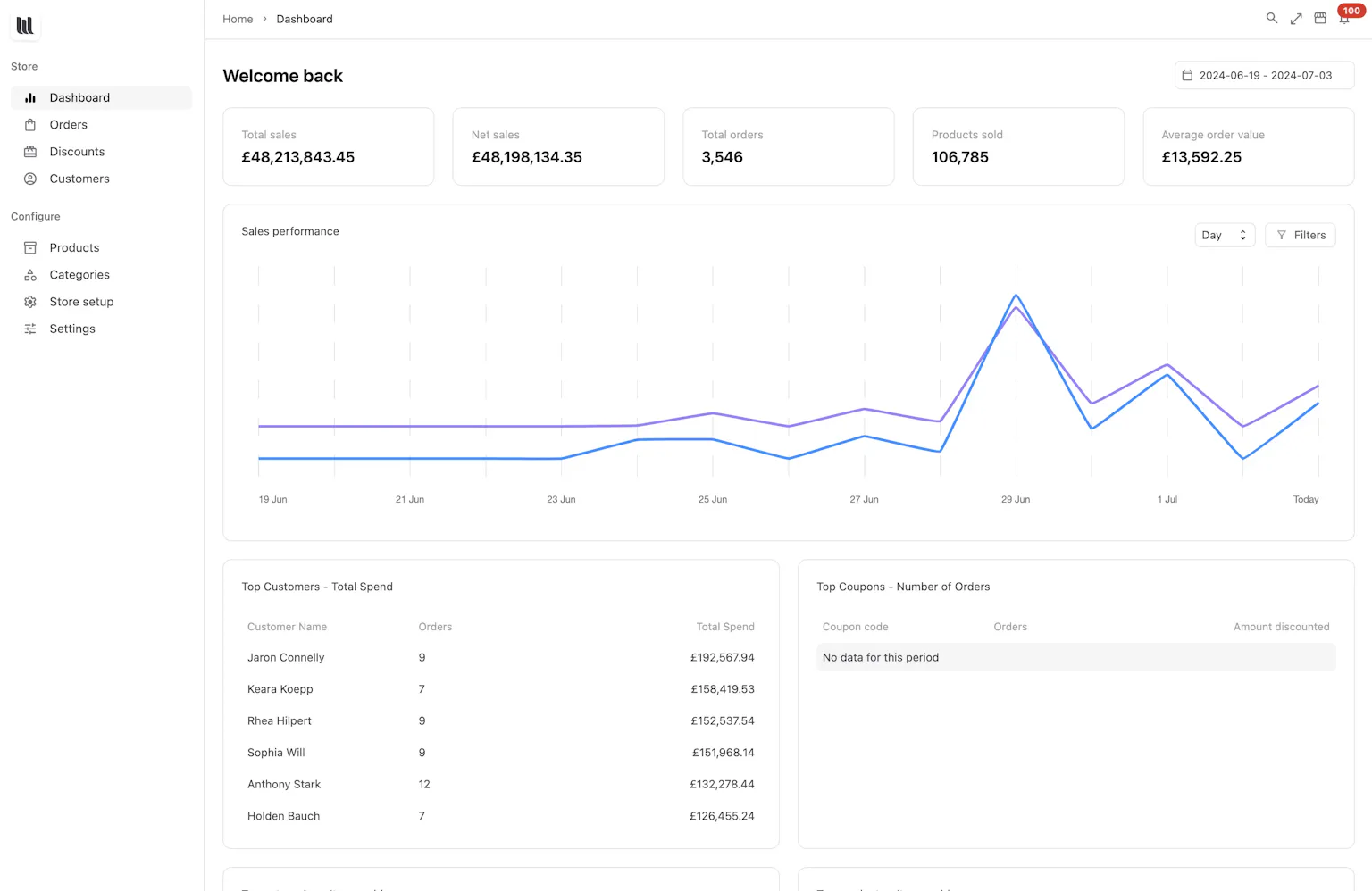The width and height of the screenshot is (1372, 891).
Task: Open Settings in sidebar
Action: (101, 329)
